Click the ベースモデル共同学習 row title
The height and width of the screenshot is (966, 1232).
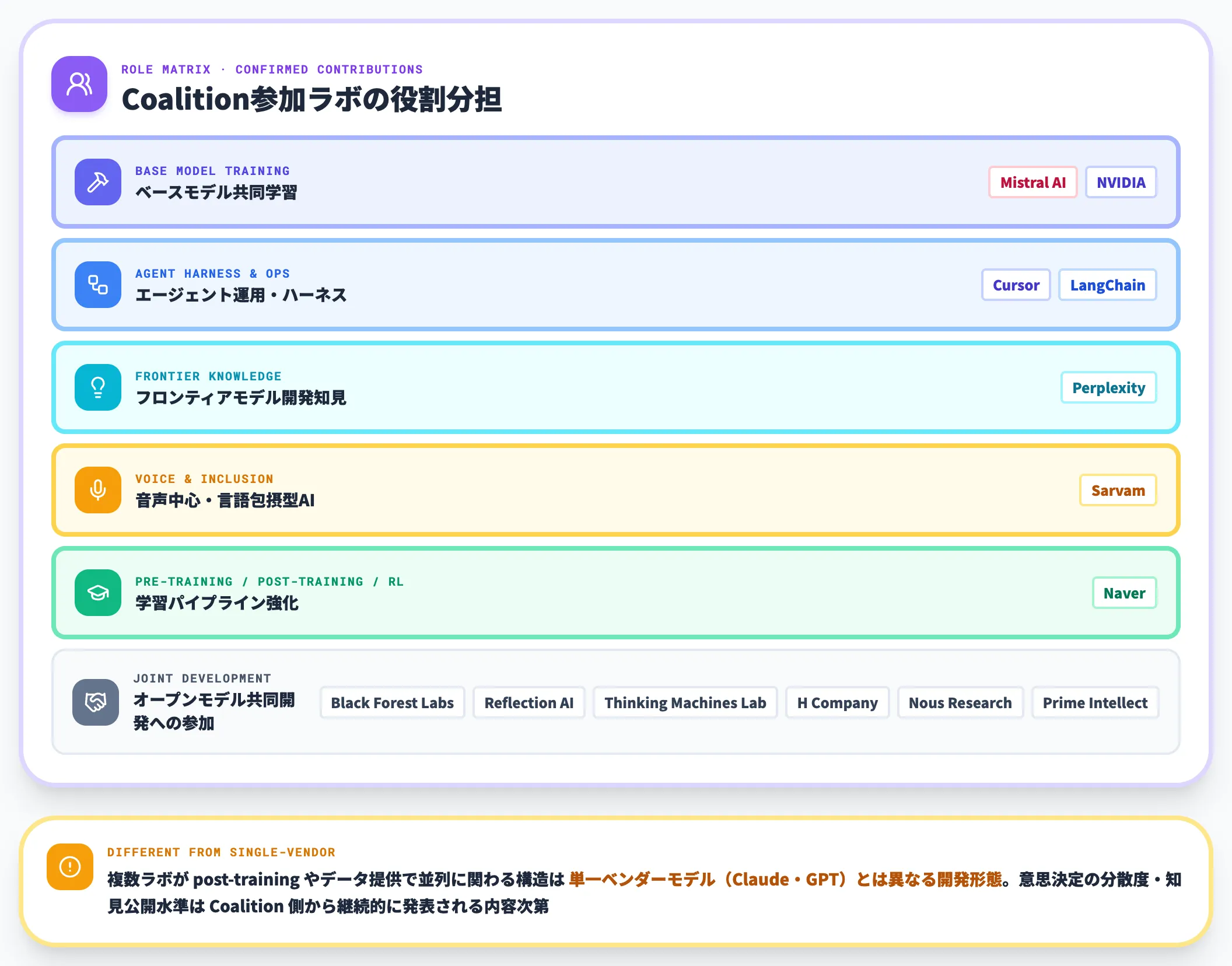tap(216, 192)
